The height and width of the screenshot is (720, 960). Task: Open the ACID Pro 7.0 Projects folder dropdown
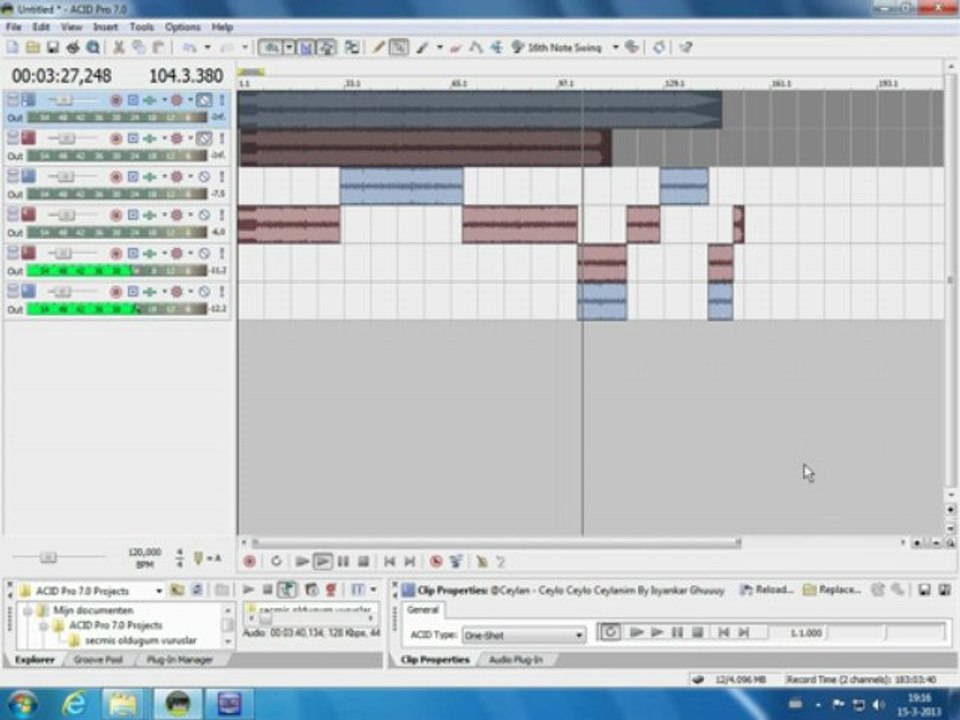point(159,591)
